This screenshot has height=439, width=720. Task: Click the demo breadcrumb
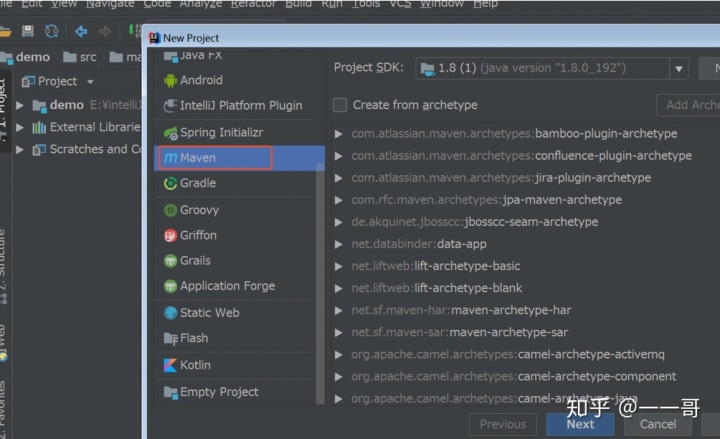tap(25, 57)
